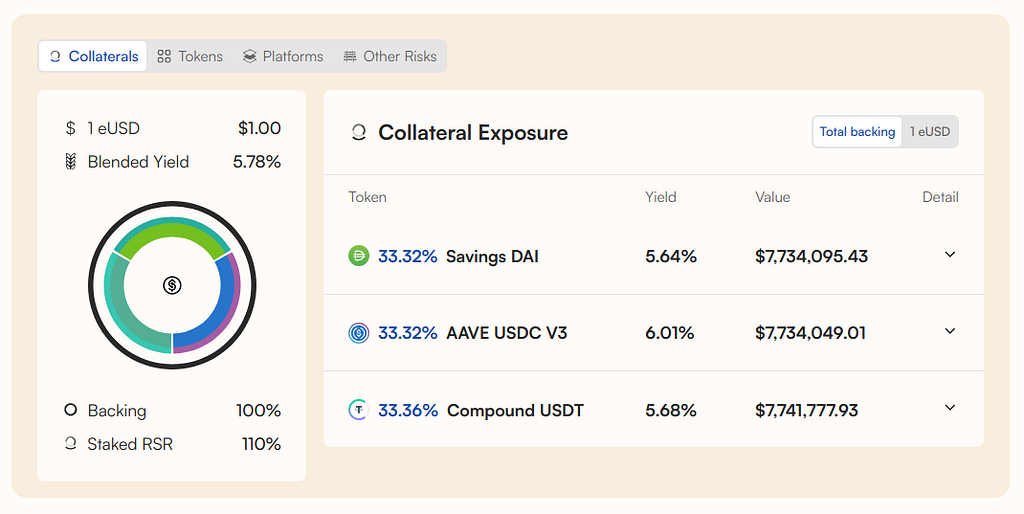Click the 33.36% Compound USDT percentage link
1024x514 pixels.
click(408, 410)
